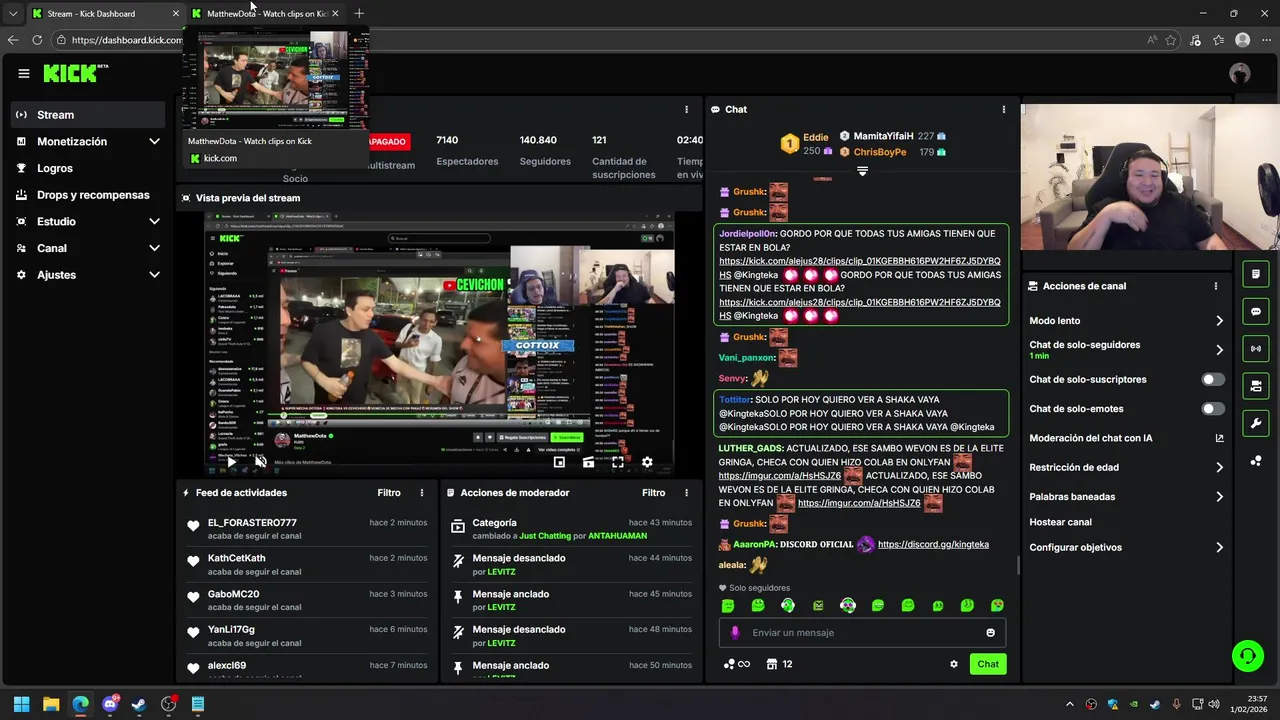Open the first kick.com clip link from Jordielpollon
The width and height of the screenshot is (1280, 720).
coord(859,267)
